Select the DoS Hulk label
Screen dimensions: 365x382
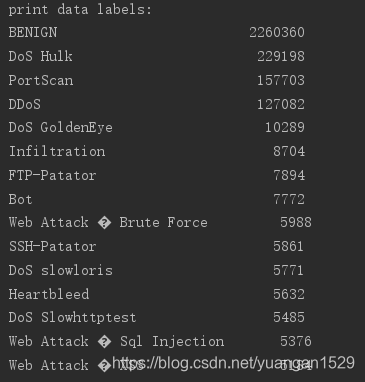pos(40,56)
